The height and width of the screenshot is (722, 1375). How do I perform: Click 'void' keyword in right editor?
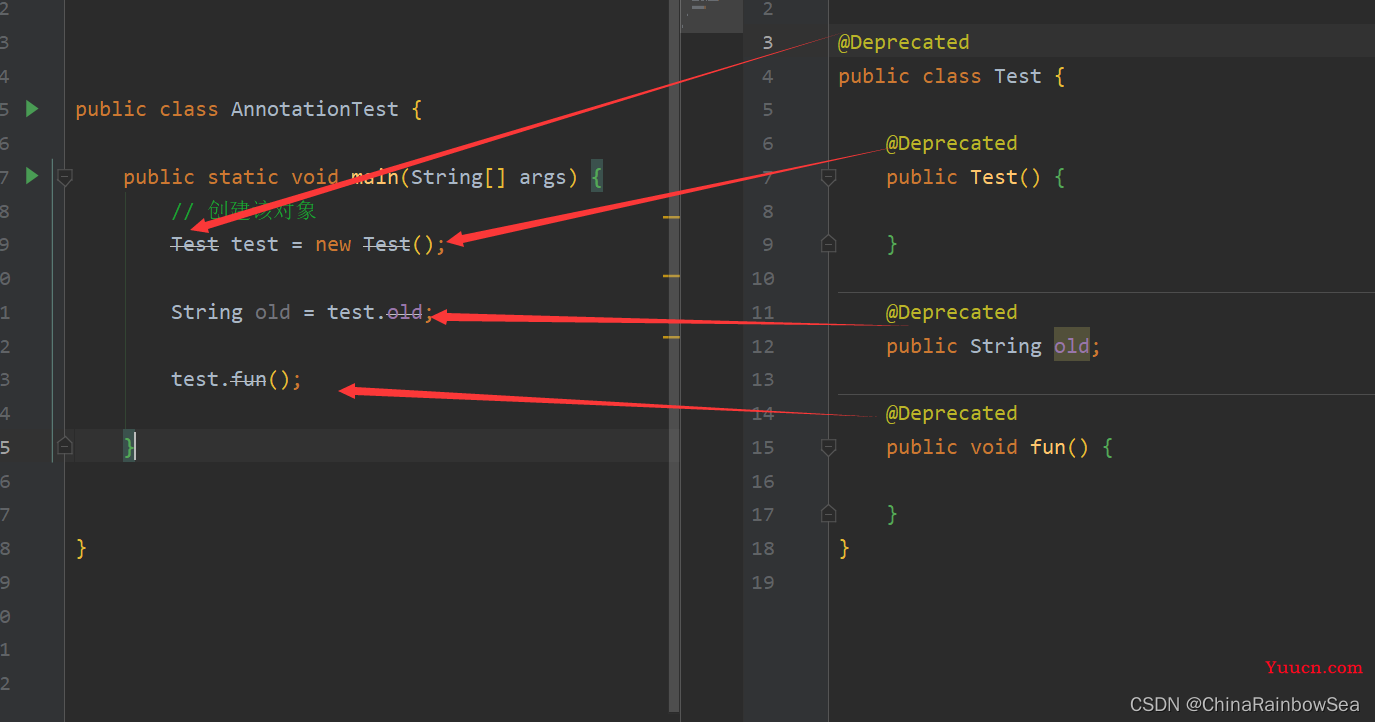tap(994, 447)
